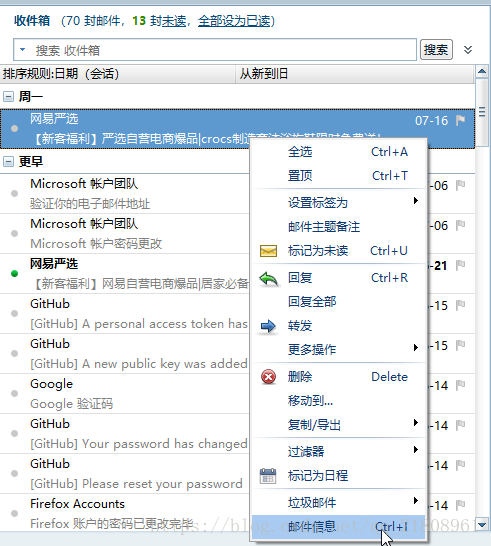Toggle read dot of unread 网易严选 email
The height and width of the screenshot is (546, 491).
[14, 274]
